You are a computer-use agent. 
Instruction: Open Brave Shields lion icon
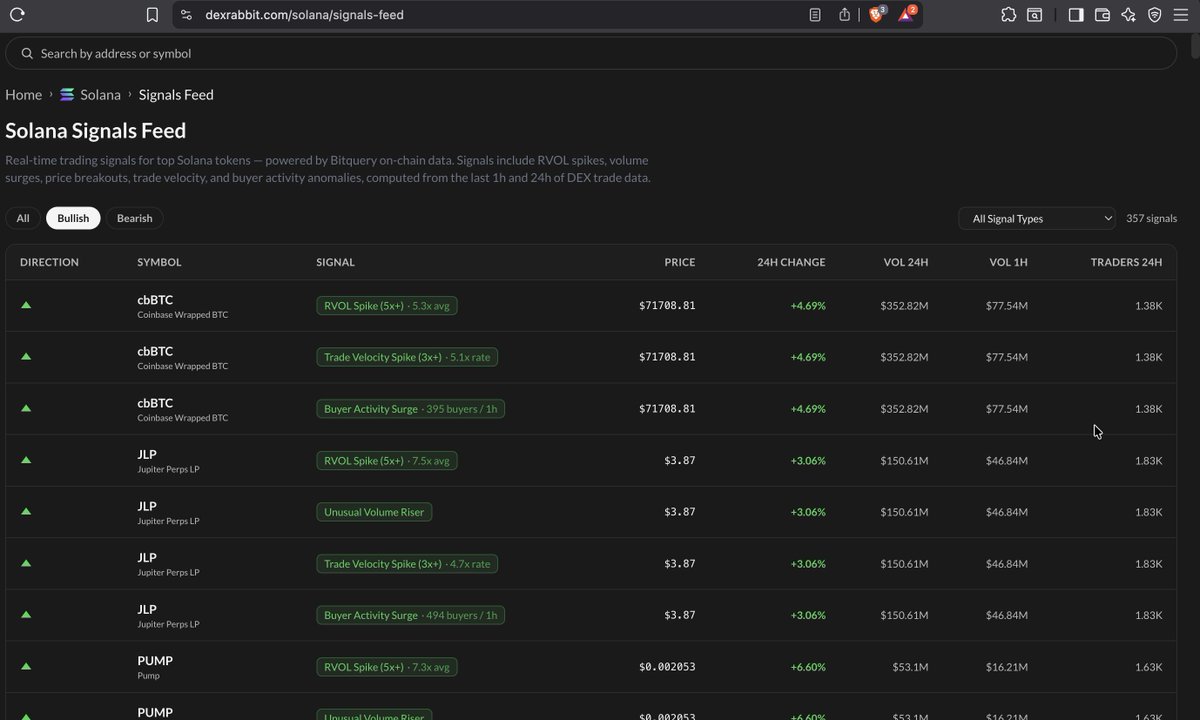[x=877, y=15]
